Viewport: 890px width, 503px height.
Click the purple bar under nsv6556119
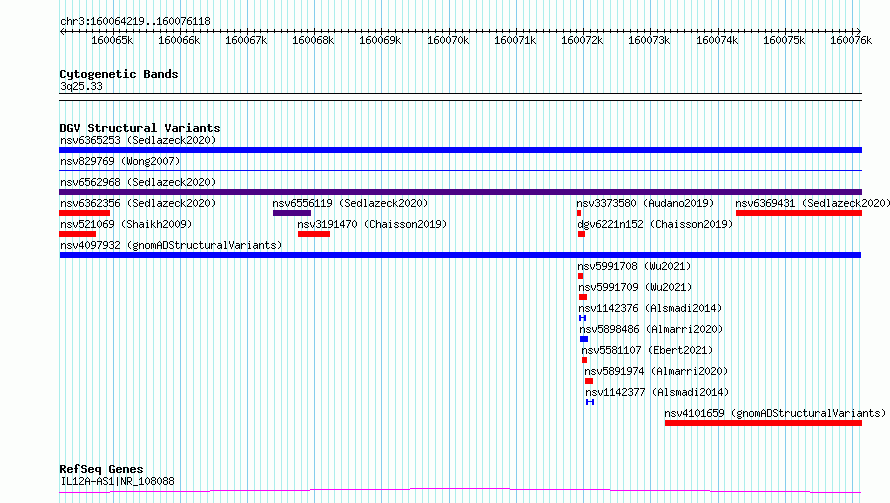[x=292, y=213]
